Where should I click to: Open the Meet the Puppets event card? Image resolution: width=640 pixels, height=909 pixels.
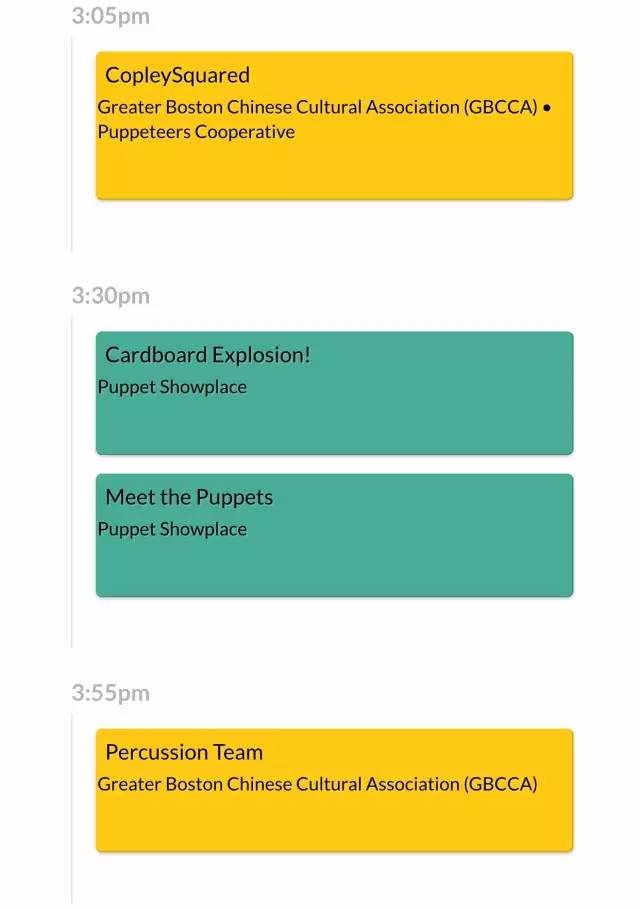click(334, 535)
